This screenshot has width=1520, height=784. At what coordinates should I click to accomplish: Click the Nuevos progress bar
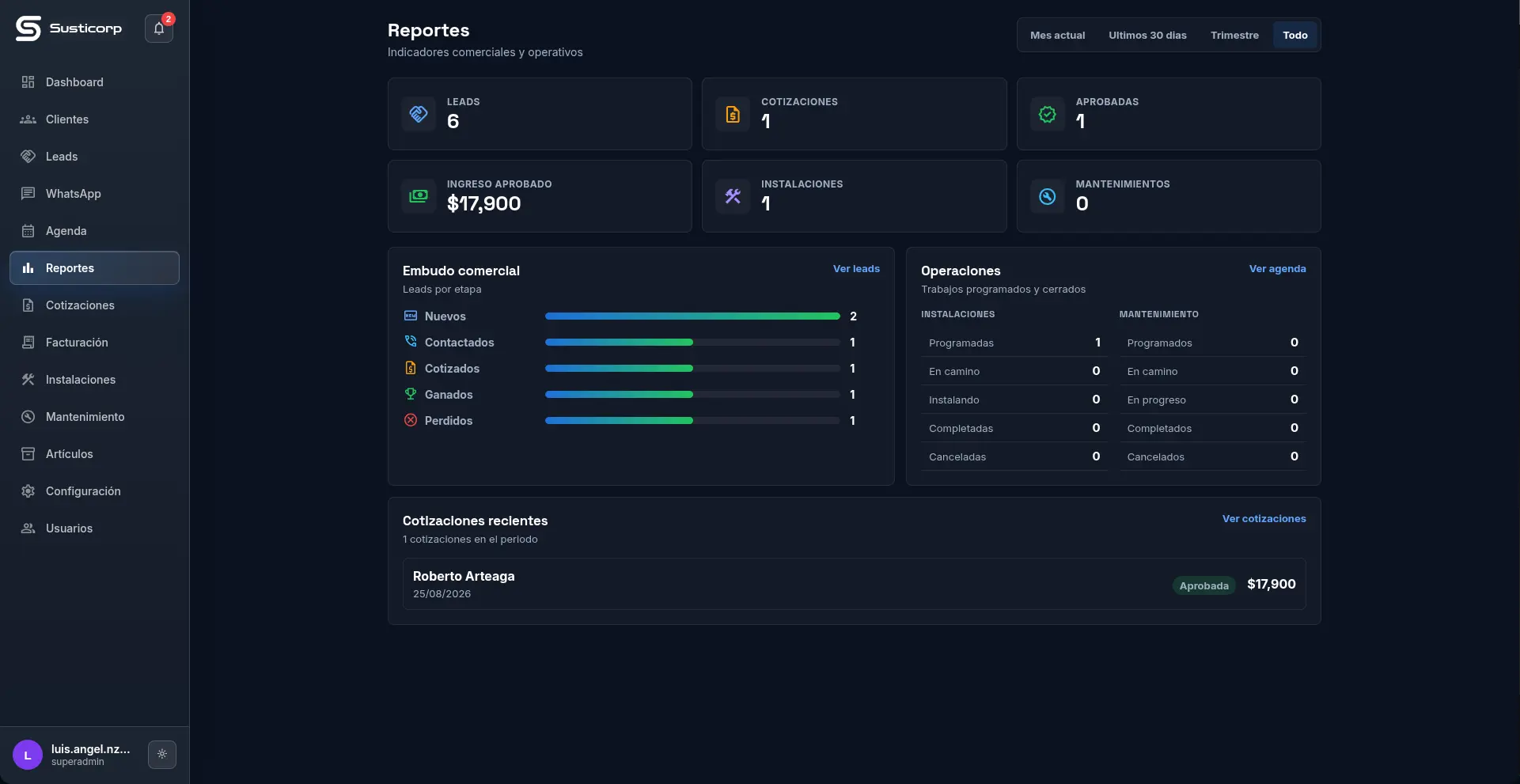(692, 316)
